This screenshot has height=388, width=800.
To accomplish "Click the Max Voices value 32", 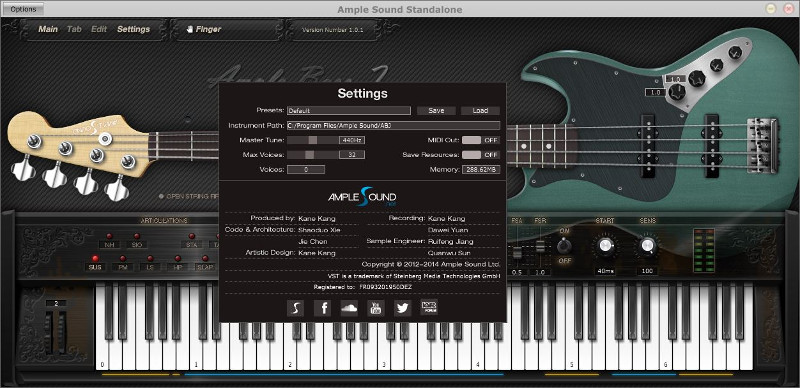I will [x=352, y=154].
